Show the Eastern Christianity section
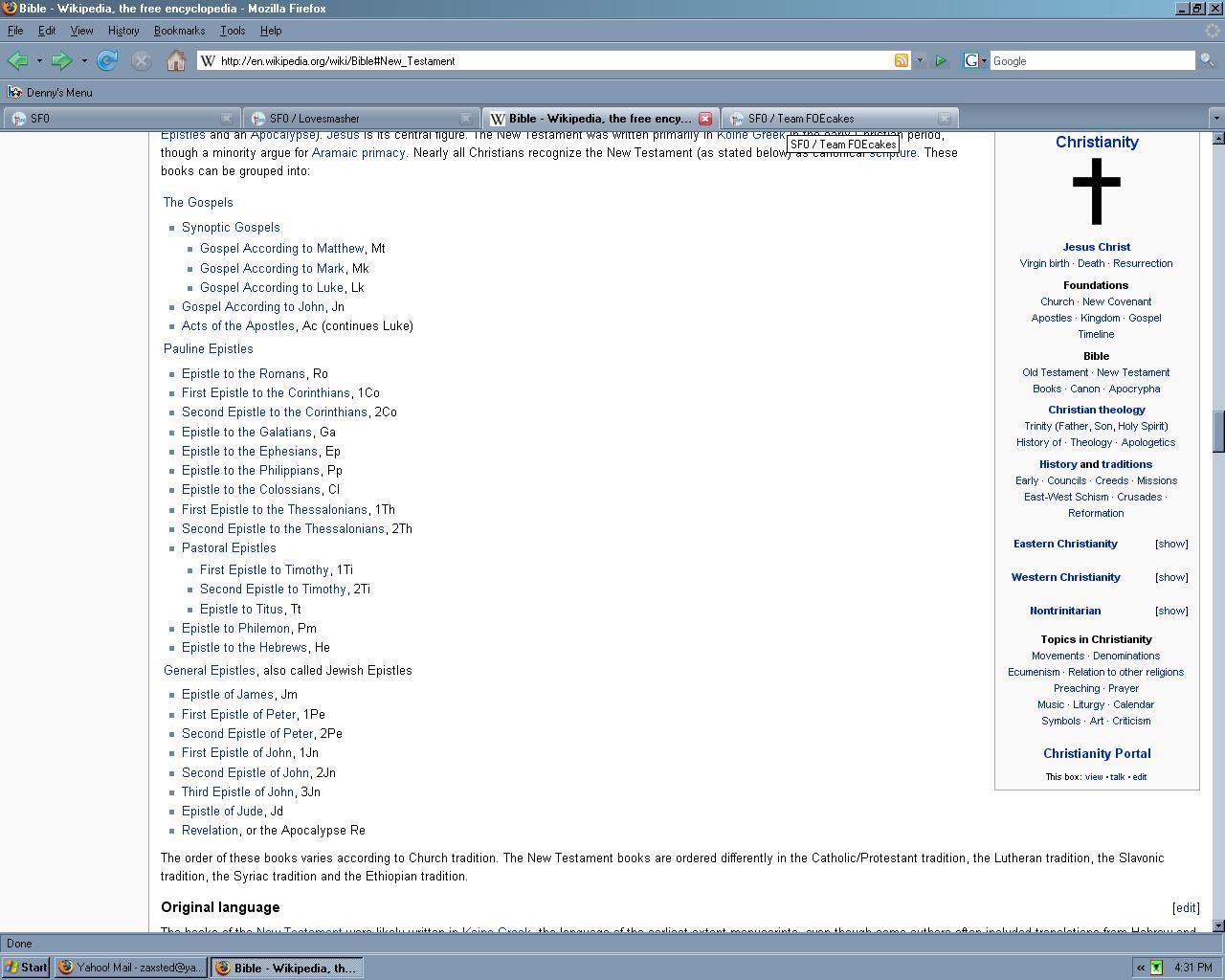Screen dimensions: 1225x980 [x=1171, y=544]
